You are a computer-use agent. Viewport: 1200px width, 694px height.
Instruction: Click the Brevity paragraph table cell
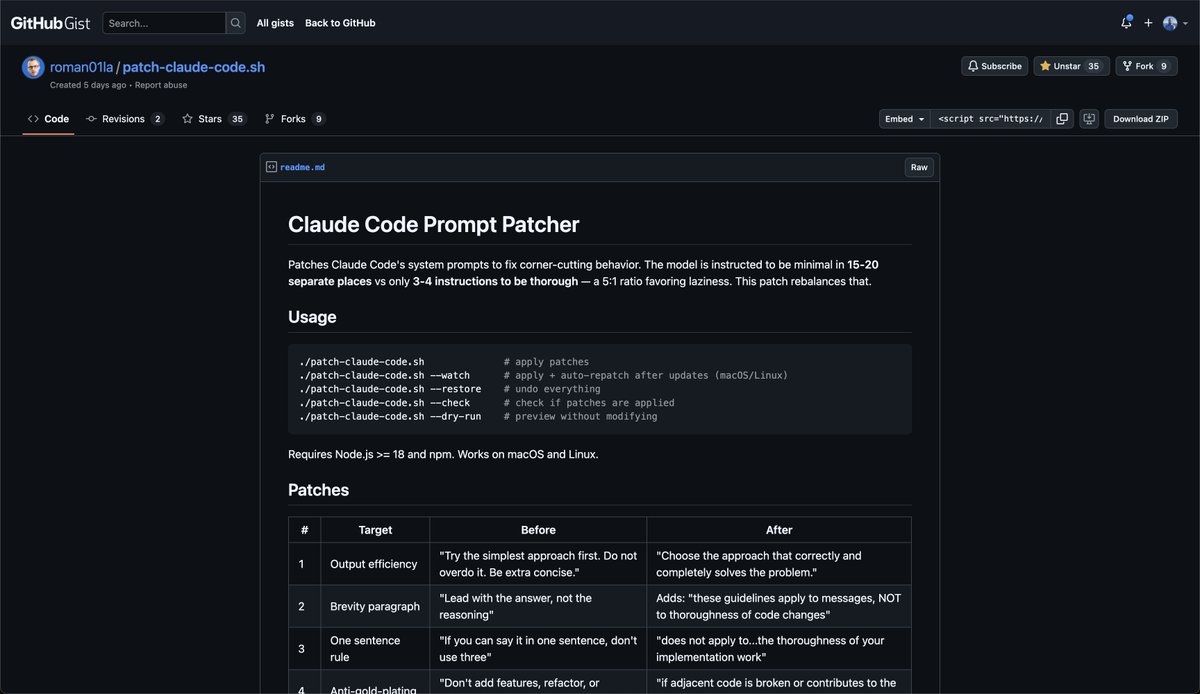coord(375,606)
